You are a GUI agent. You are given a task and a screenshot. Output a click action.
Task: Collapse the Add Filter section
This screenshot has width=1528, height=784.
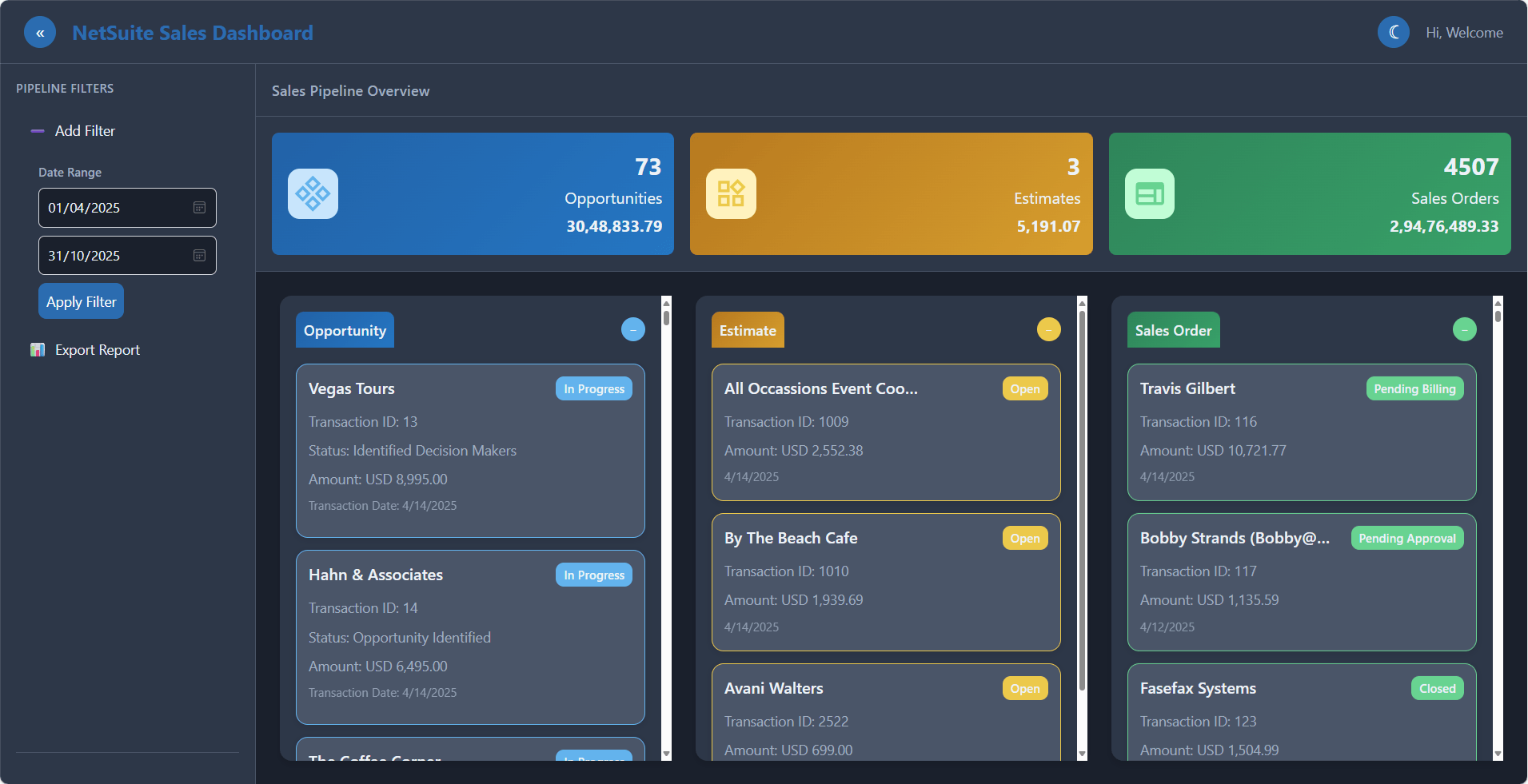[38, 131]
